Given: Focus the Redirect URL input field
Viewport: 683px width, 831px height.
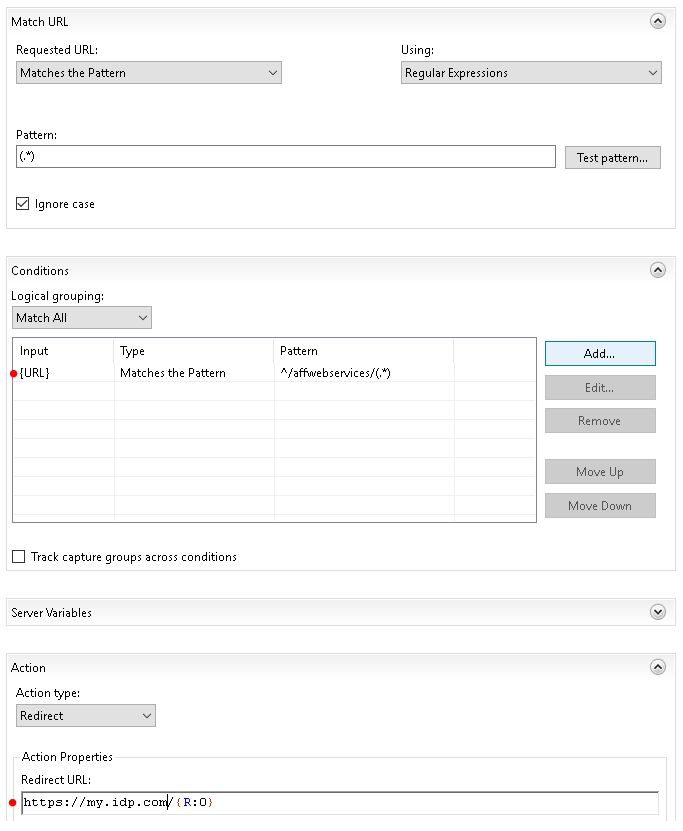Looking at the screenshot, I should (x=340, y=802).
